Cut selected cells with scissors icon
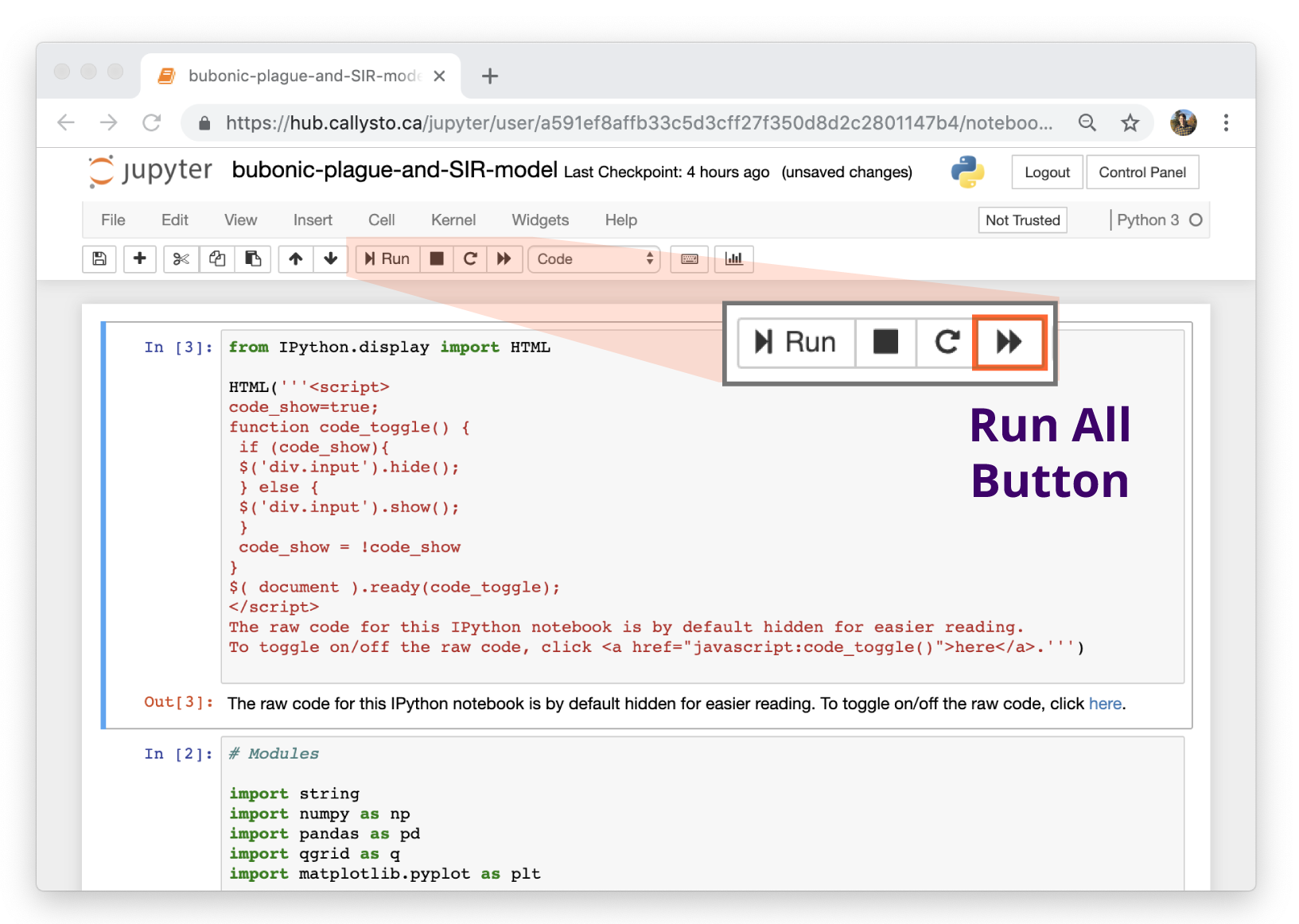Viewport: 1299px width, 924px height. (181, 259)
